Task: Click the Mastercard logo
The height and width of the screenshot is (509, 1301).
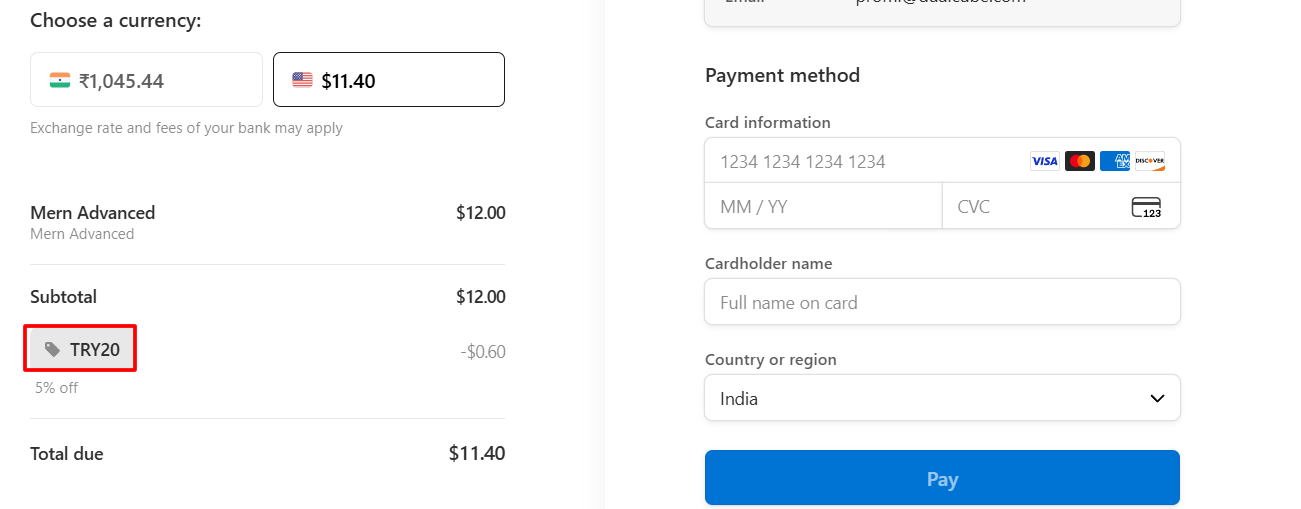Action: pos(1079,161)
